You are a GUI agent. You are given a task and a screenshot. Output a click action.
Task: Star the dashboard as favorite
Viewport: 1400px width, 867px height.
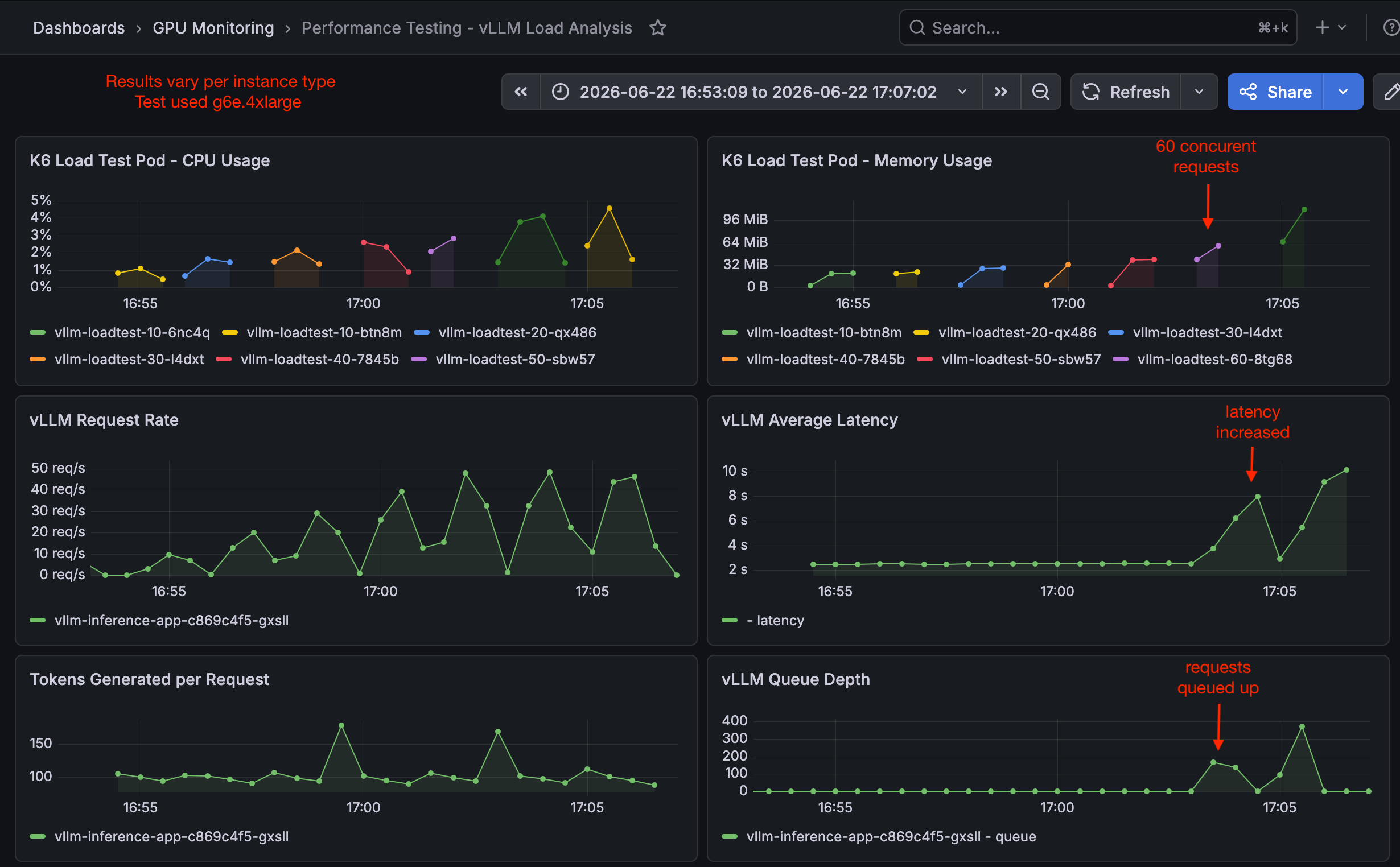coord(657,27)
